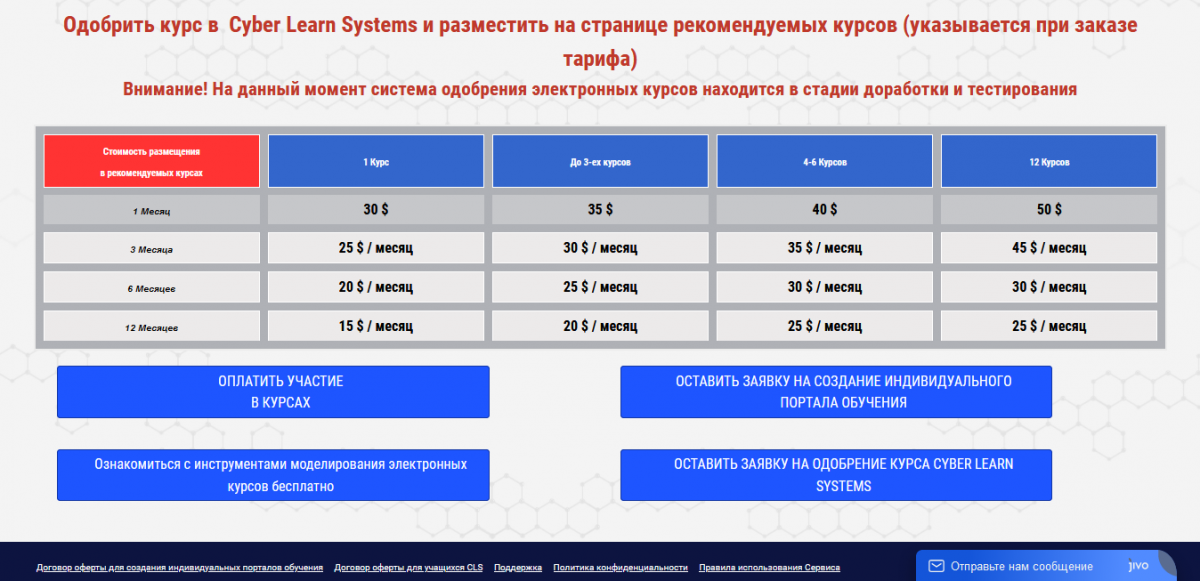Click 25 $ / месяц in the 3 Месяца row
The width and height of the screenshot is (1200, 581).
376,249
